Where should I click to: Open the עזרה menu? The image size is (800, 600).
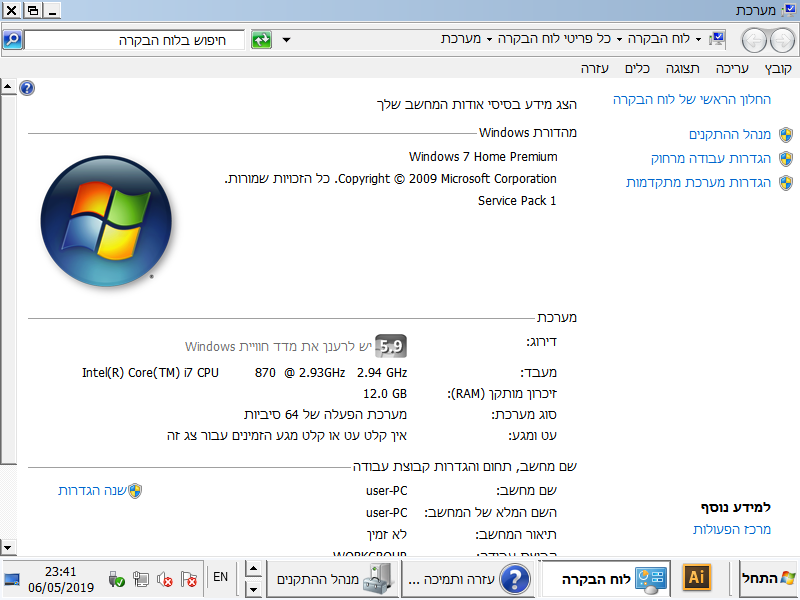[x=595, y=68]
